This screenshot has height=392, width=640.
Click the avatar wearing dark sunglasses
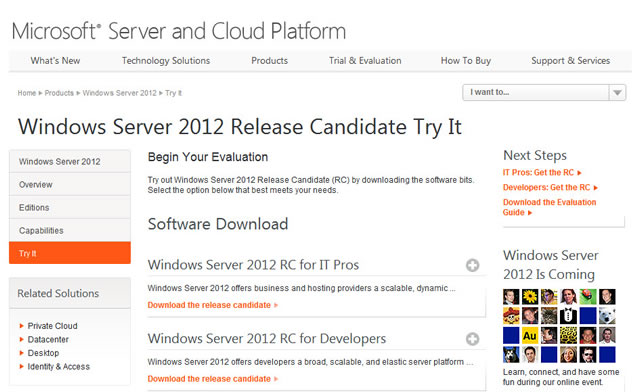tap(588, 354)
